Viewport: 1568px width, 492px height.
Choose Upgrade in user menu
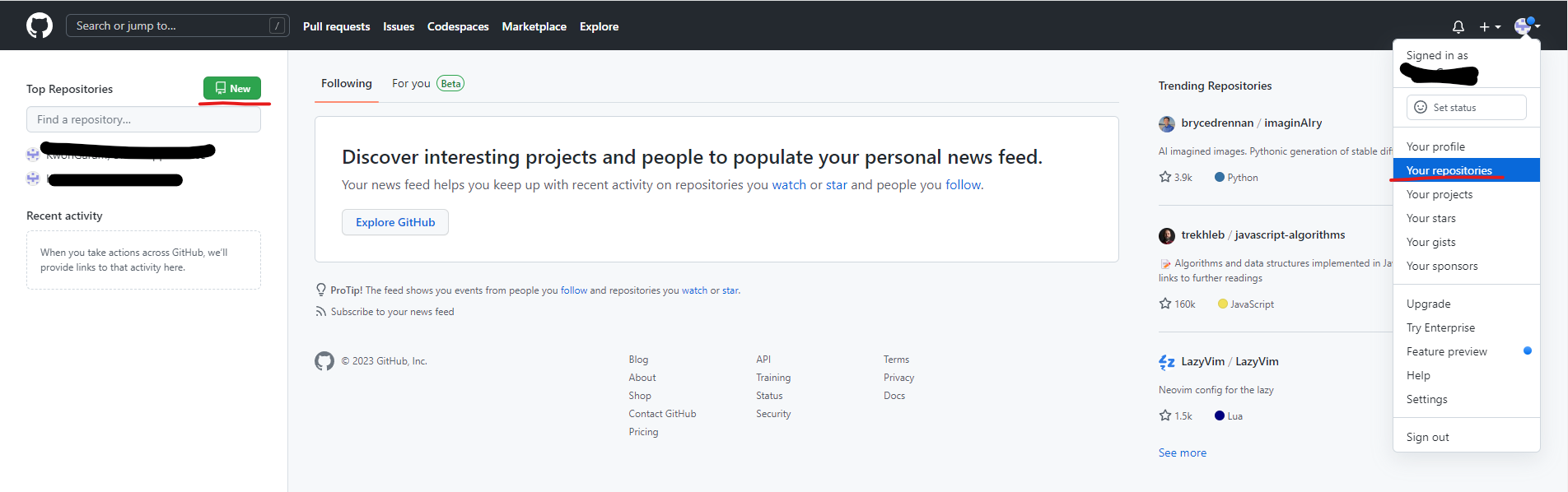pyautogui.click(x=1467, y=304)
